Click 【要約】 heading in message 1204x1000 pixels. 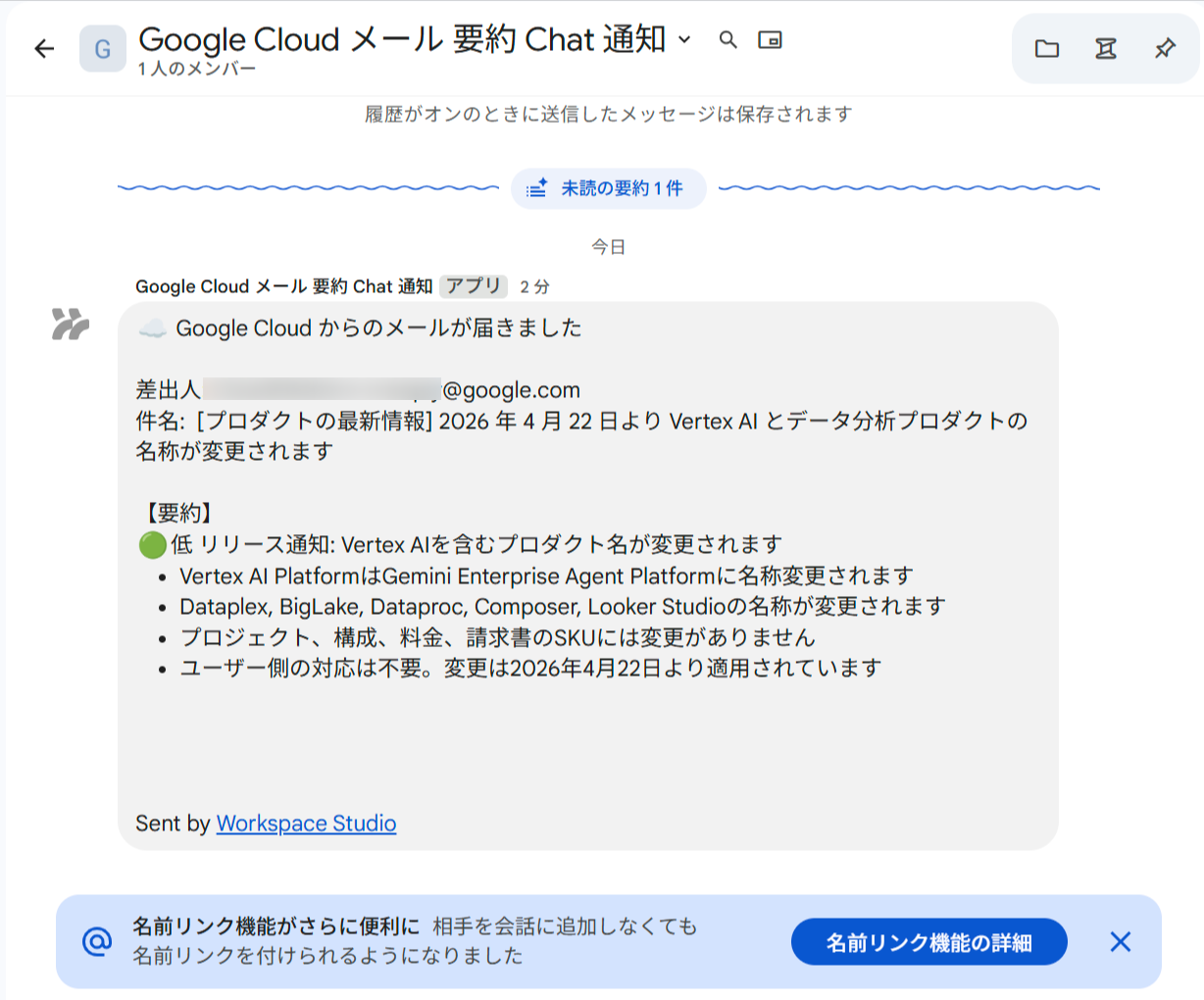point(179,513)
